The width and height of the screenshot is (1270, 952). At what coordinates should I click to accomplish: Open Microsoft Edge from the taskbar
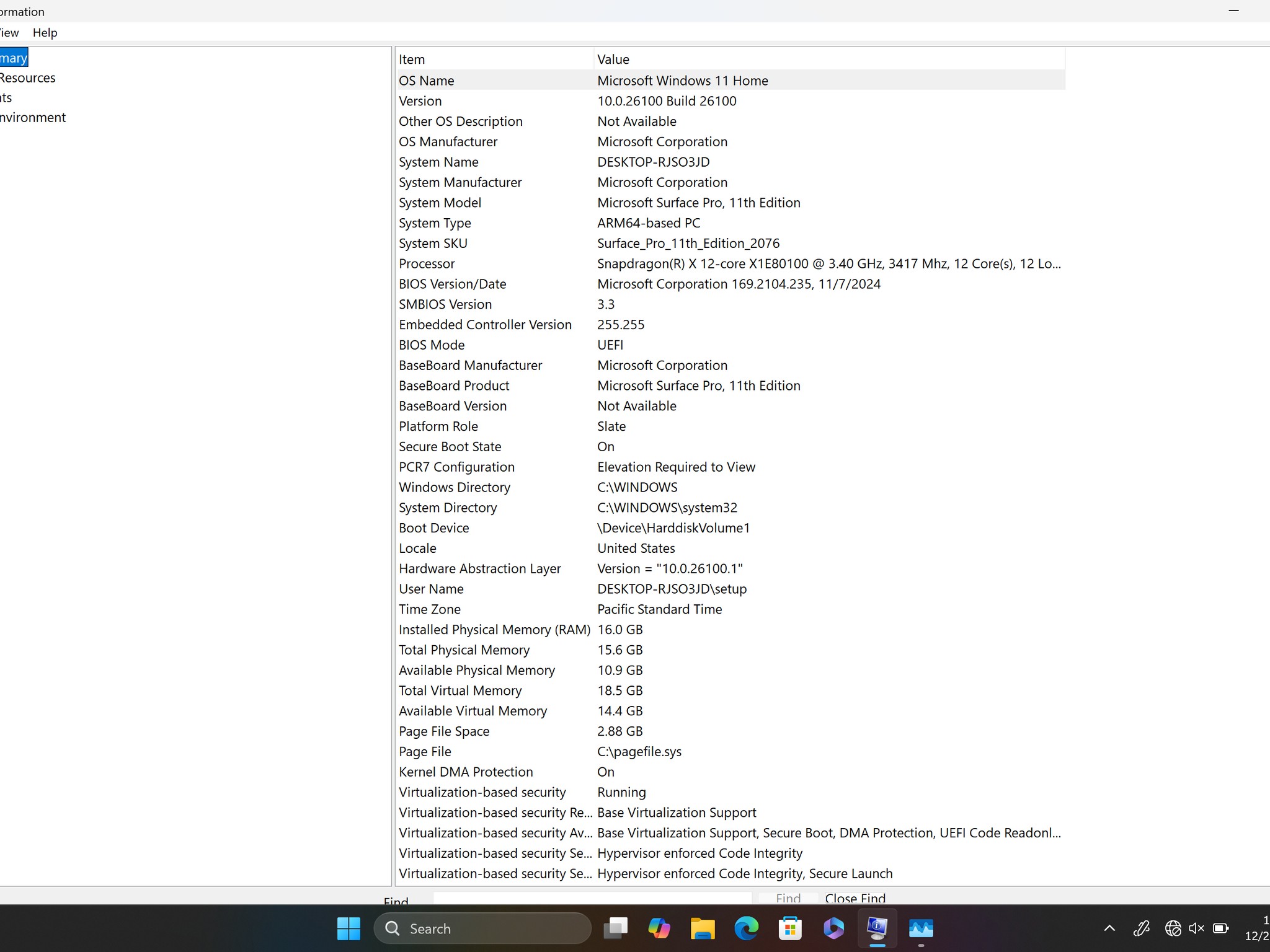(747, 928)
